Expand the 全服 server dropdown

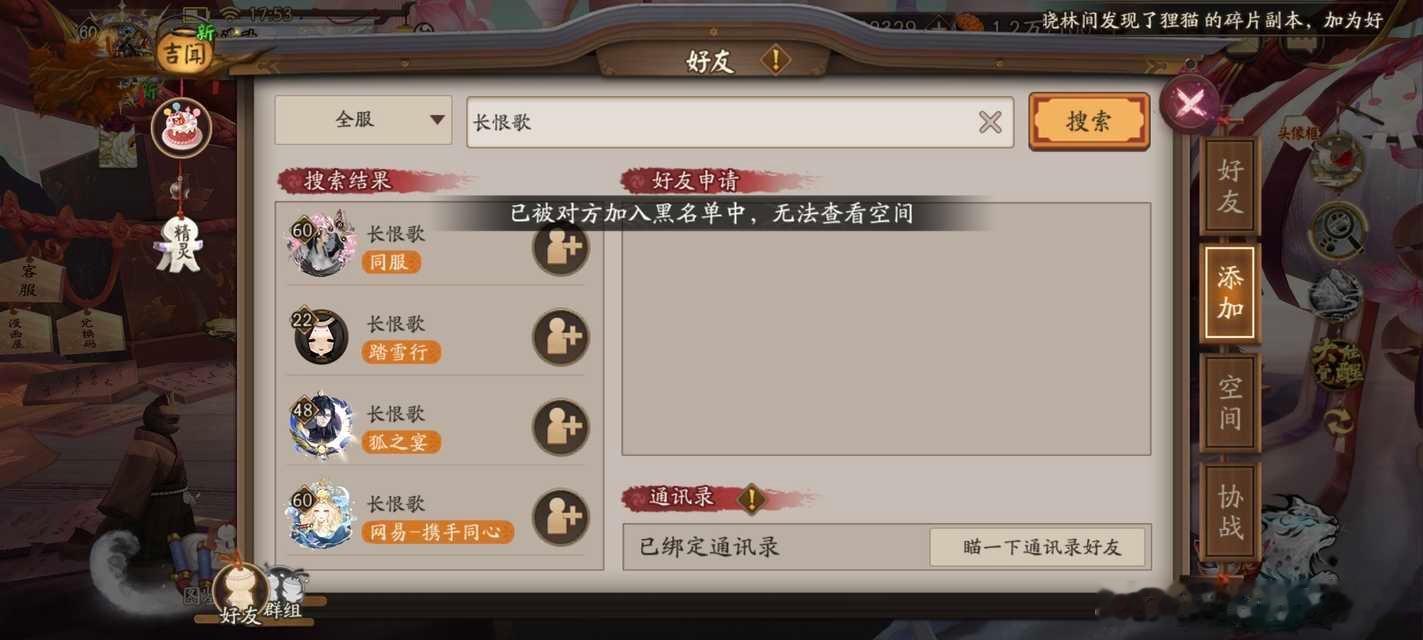(x=363, y=120)
